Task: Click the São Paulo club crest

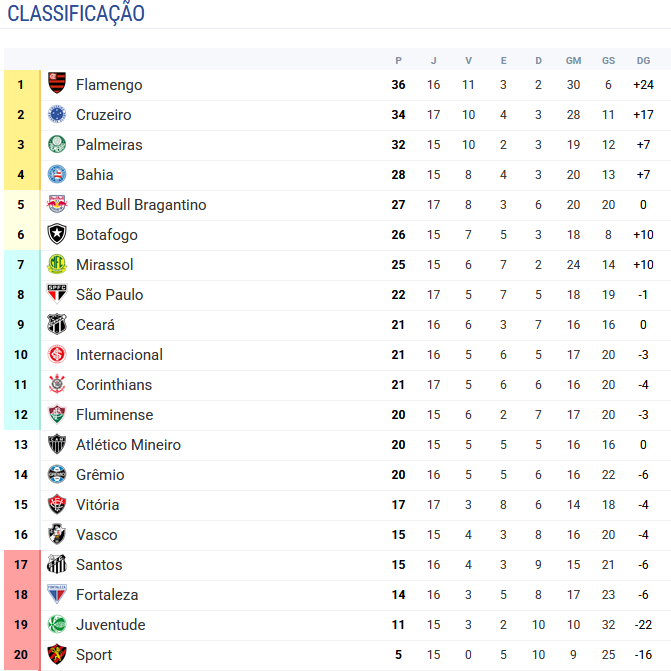Action: click(x=57, y=294)
